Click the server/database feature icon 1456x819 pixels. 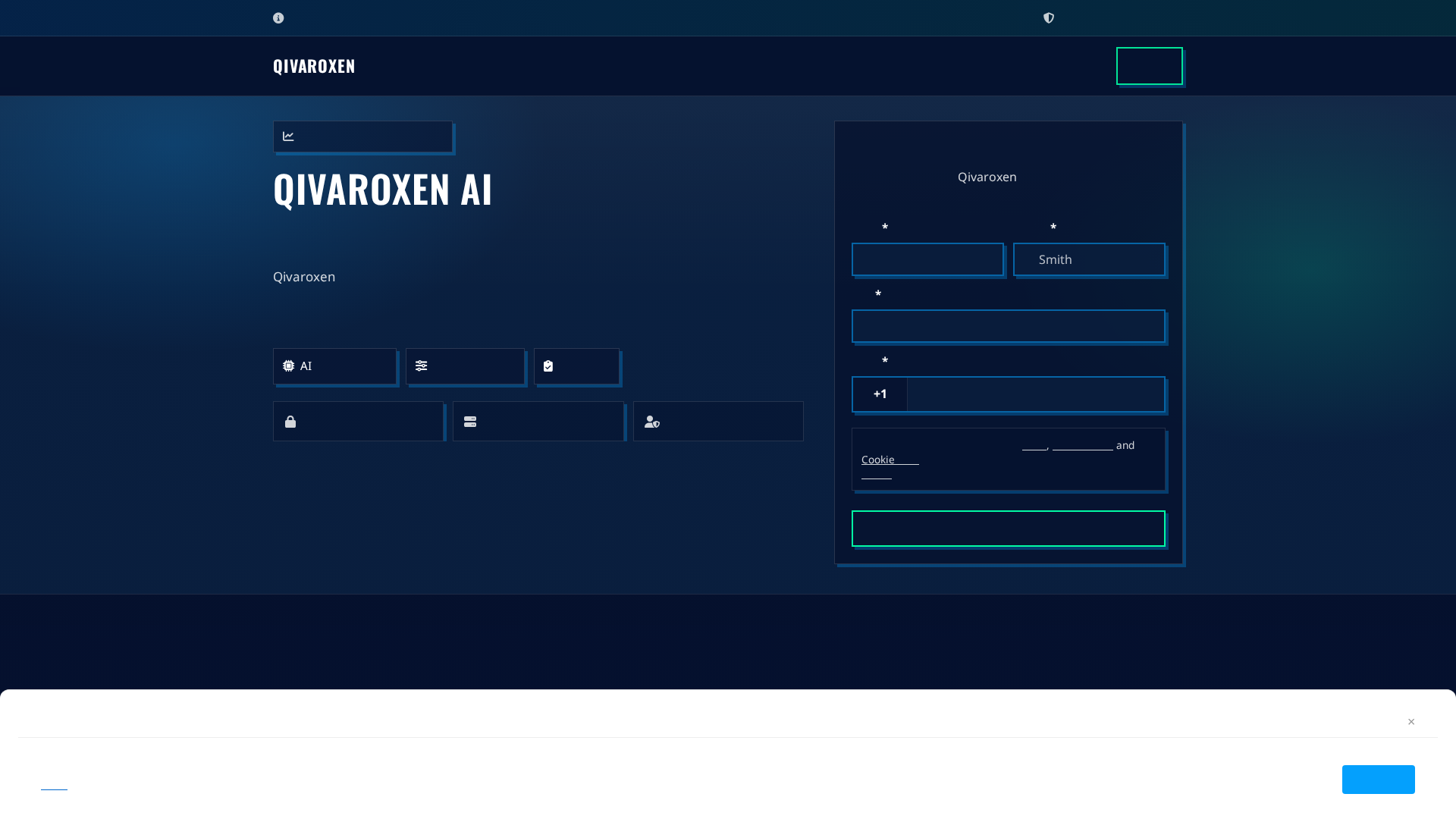[x=538, y=421]
